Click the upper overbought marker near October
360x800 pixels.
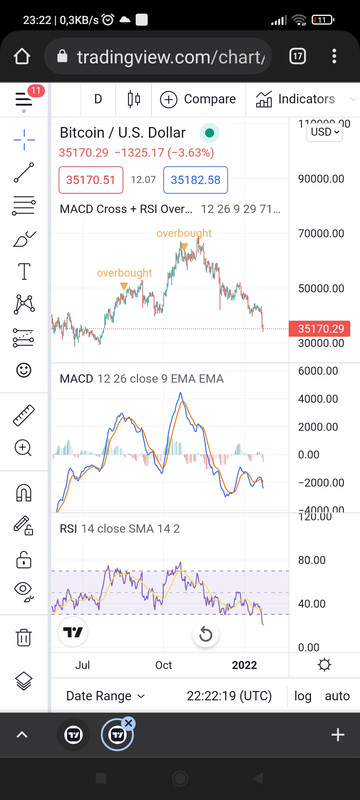(x=184, y=247)
